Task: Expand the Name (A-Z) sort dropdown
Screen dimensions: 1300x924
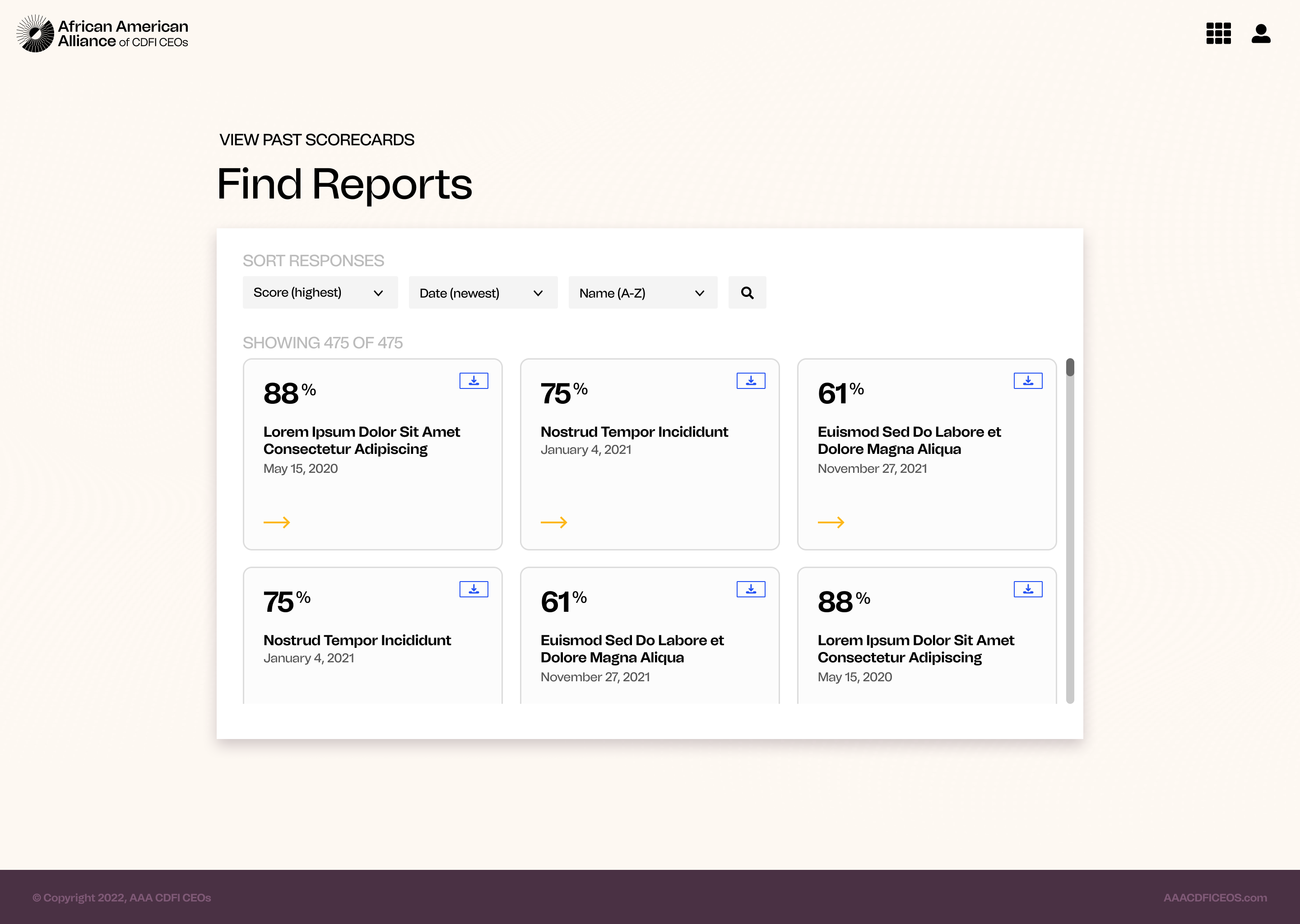Action: [x=643, y=292]
